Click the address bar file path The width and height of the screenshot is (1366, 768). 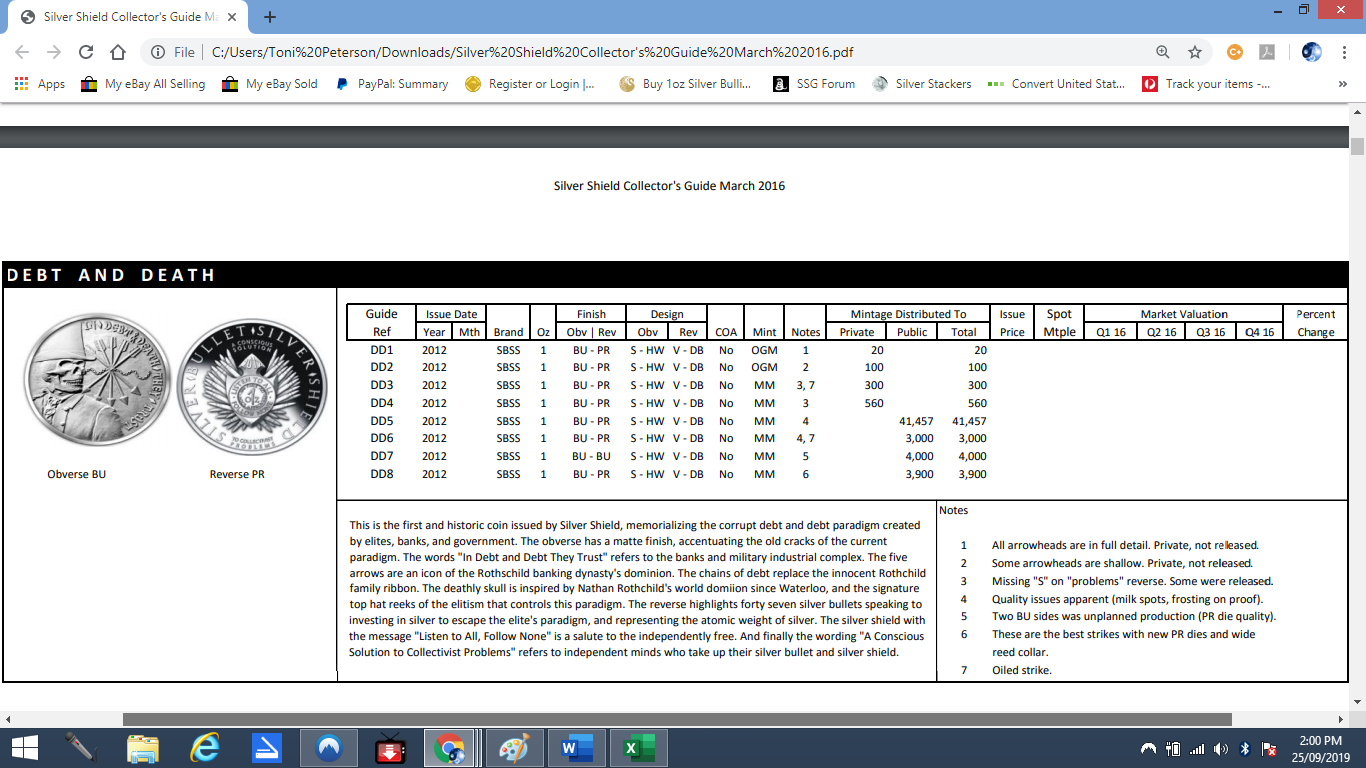(x=530, y=52)
